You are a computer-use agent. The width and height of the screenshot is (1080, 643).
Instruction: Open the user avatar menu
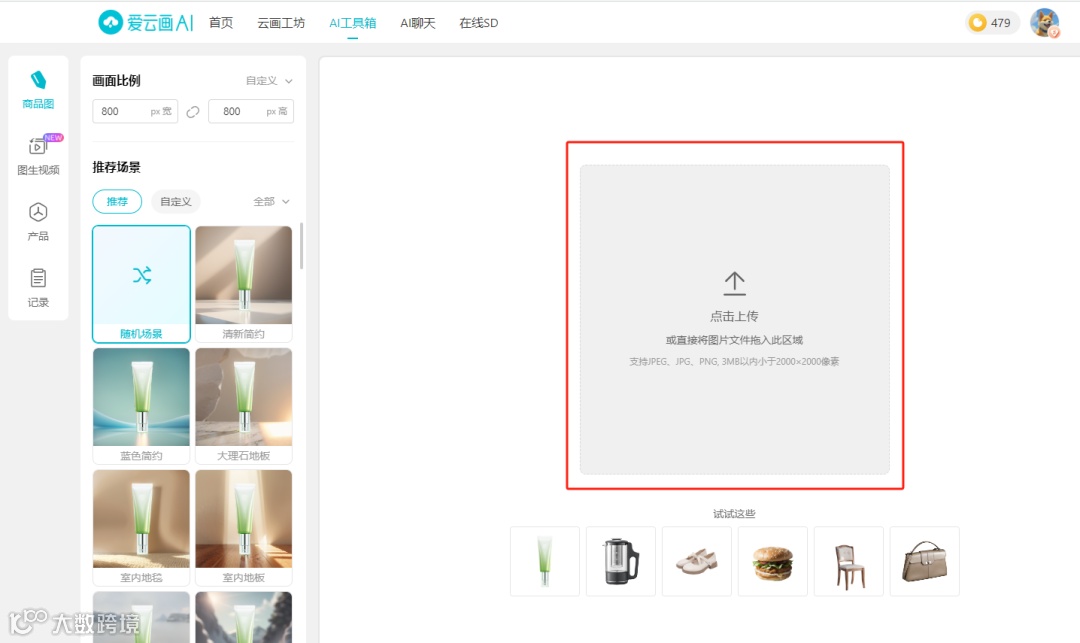[1044, 23]
